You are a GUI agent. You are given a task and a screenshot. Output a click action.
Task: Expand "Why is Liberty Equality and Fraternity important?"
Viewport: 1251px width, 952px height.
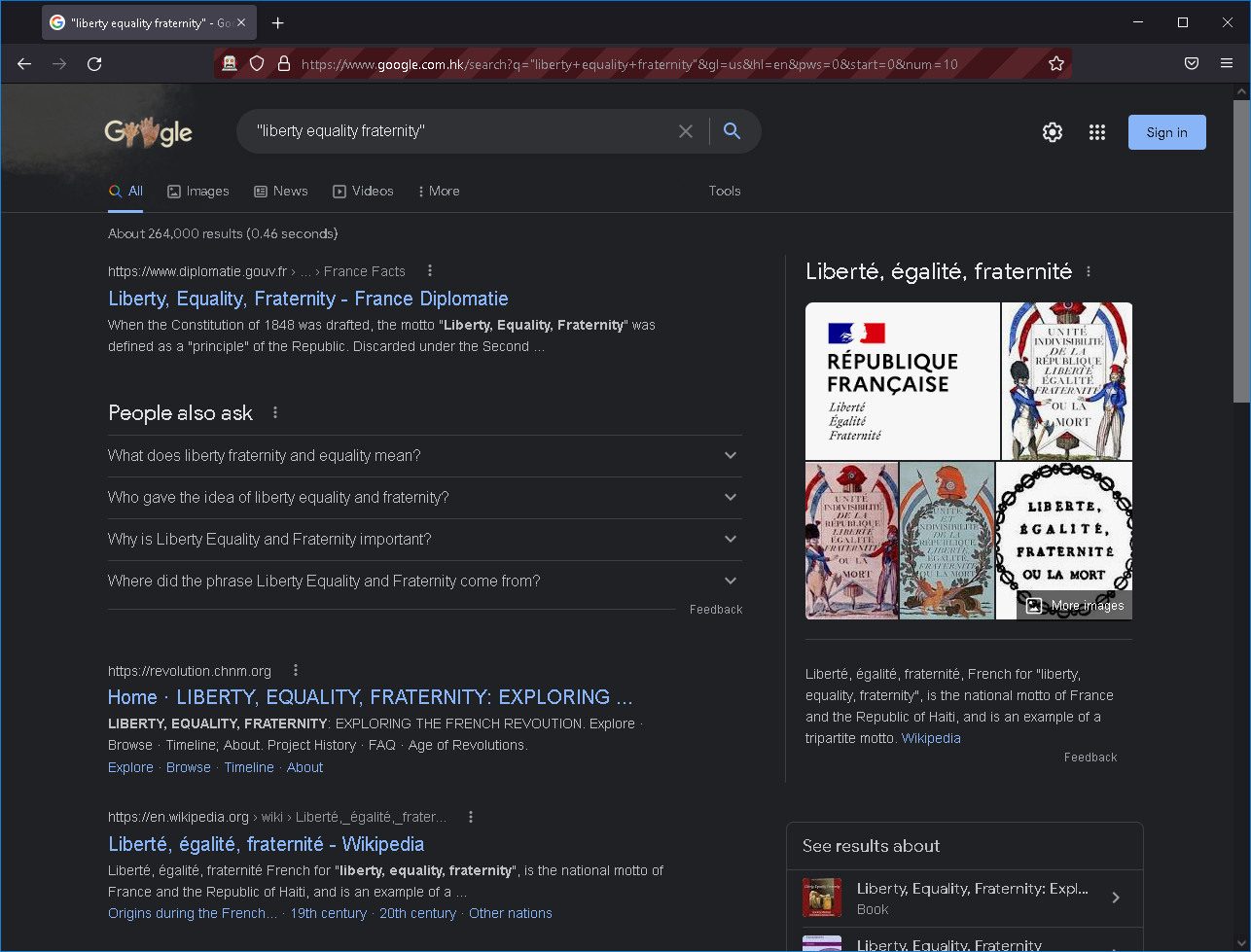[x=424, y=540]
